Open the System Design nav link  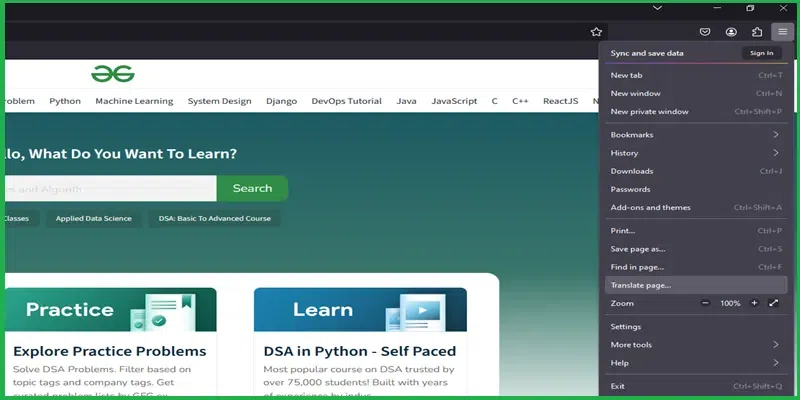219,101
